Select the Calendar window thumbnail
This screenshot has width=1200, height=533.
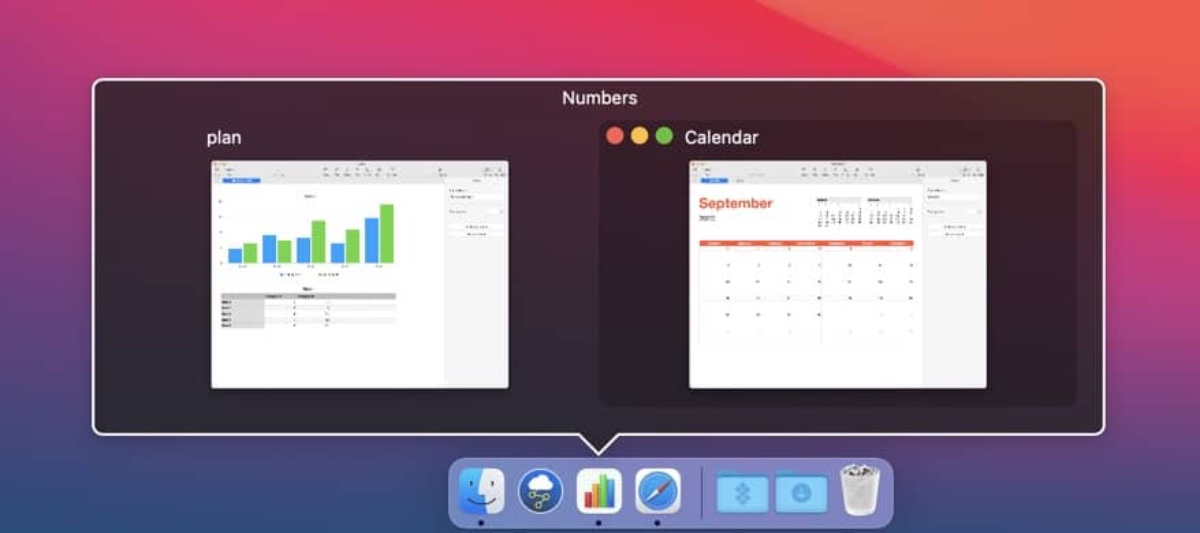[838, 274]
